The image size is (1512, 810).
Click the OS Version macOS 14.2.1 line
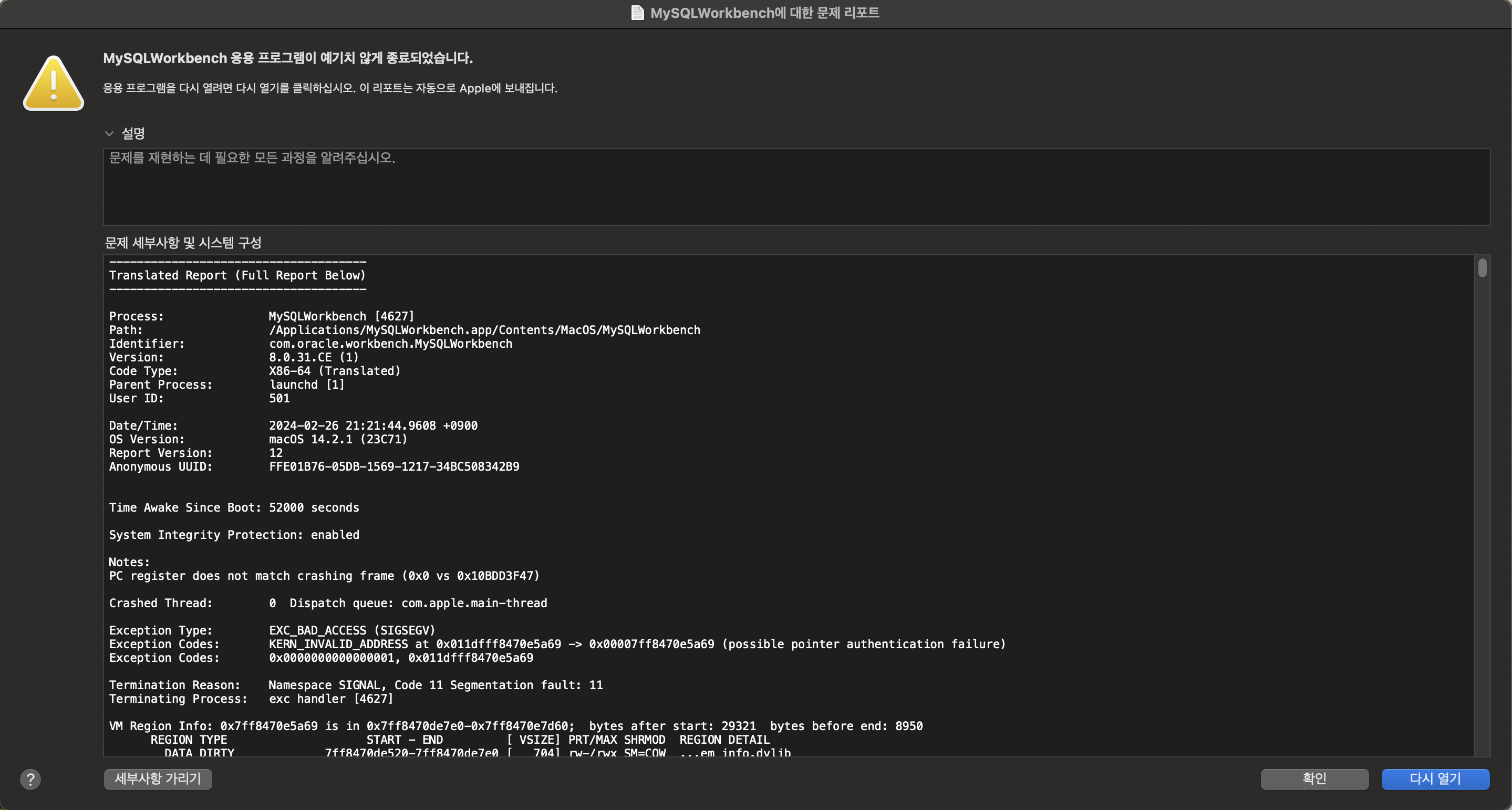point(337,439)
